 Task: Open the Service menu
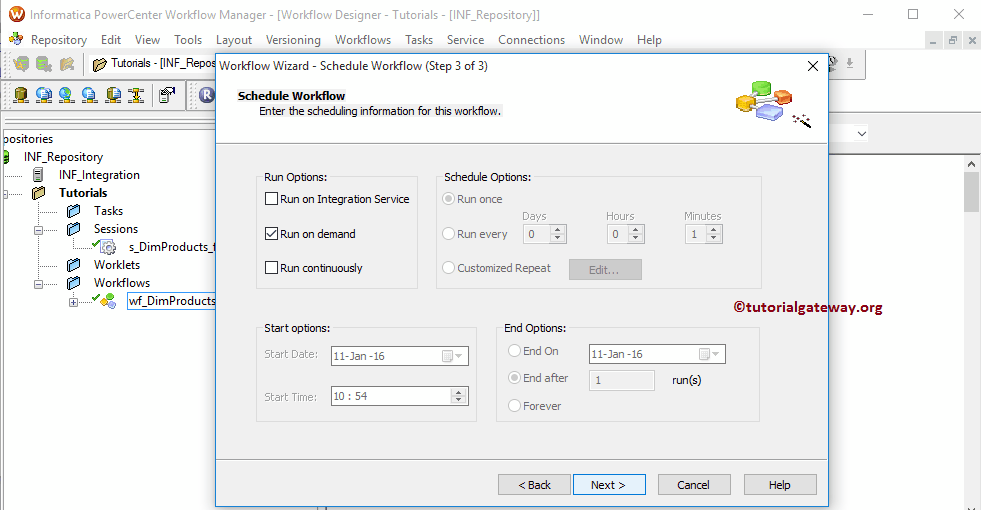click(465, 39)
